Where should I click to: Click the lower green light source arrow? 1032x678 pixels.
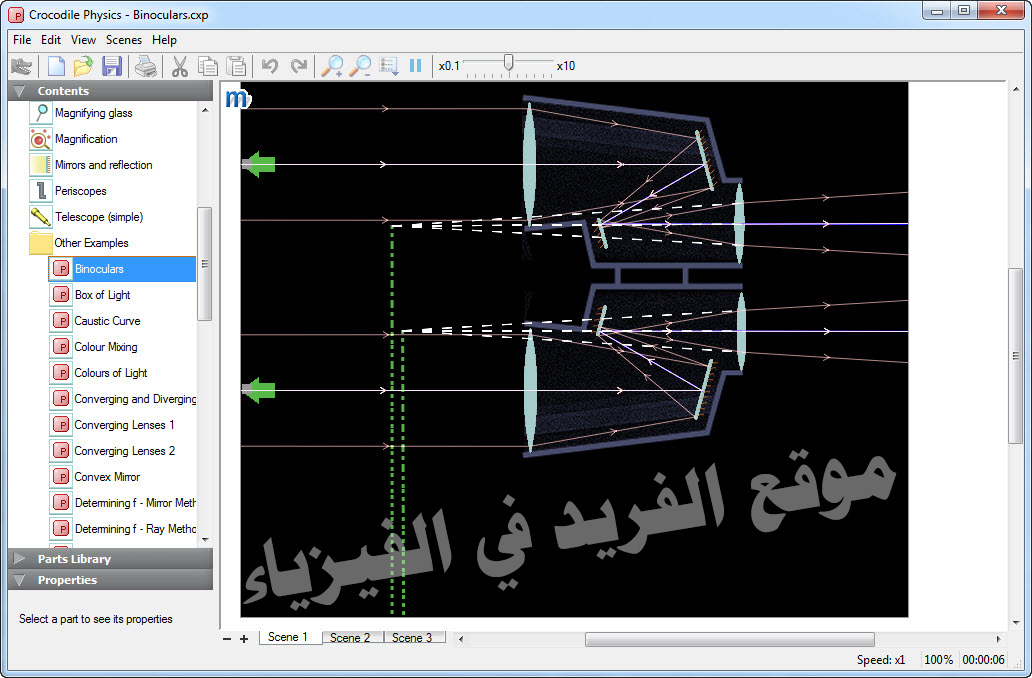[259, 390]
